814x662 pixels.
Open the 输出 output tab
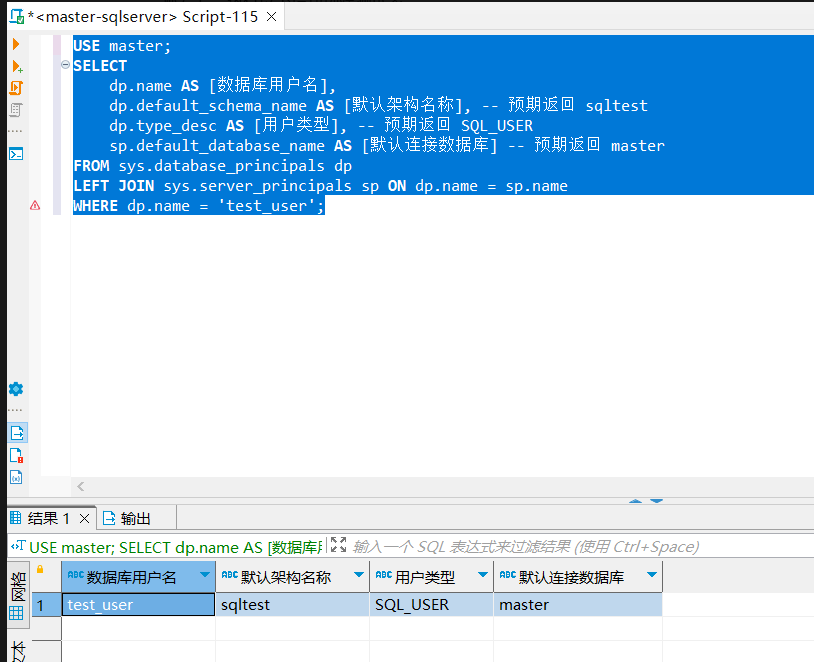click(127, 518)
